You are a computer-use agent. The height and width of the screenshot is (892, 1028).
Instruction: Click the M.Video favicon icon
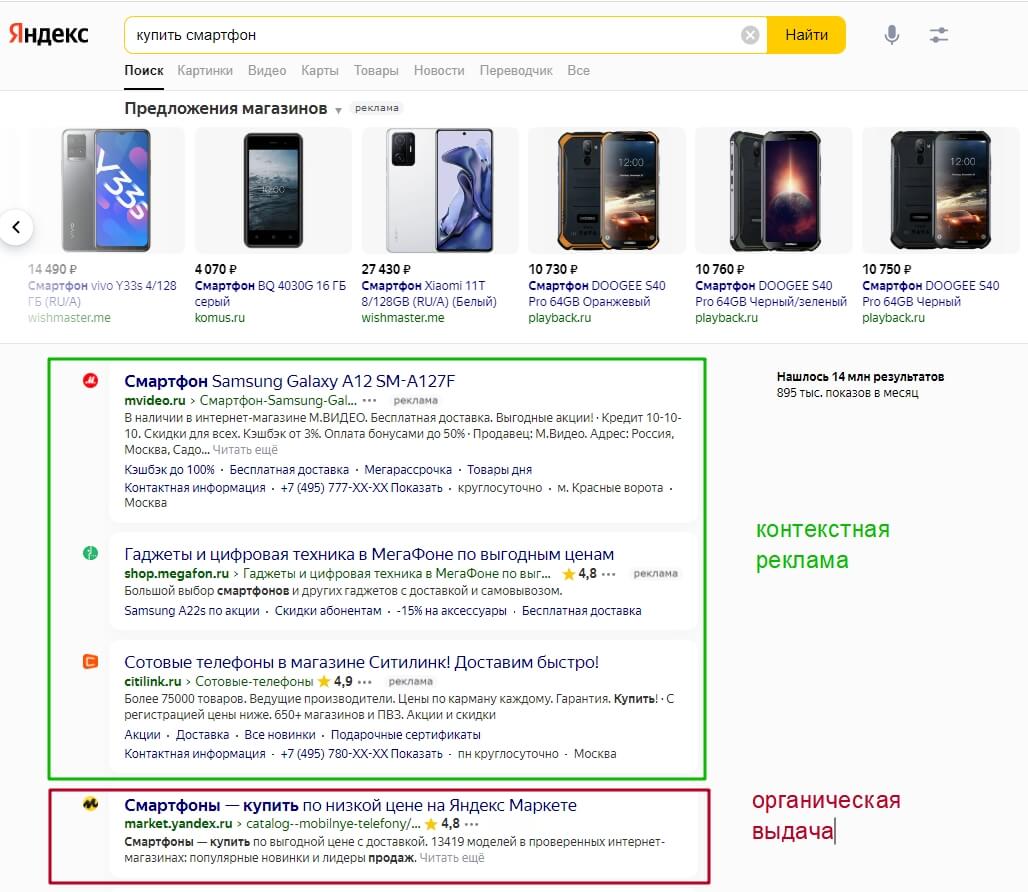[90, 381]
